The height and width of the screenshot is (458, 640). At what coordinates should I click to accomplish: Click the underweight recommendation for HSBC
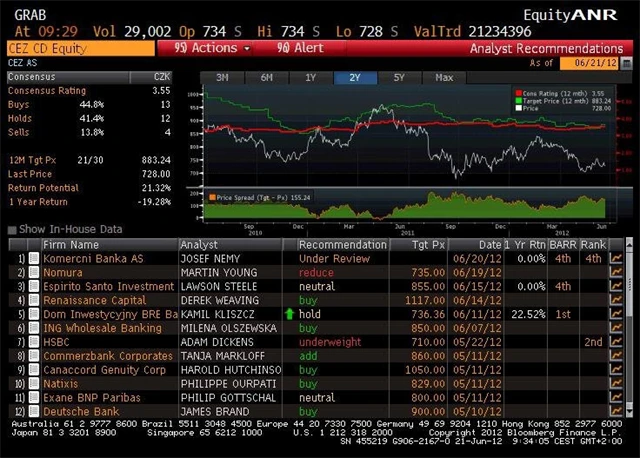(330, 342)
